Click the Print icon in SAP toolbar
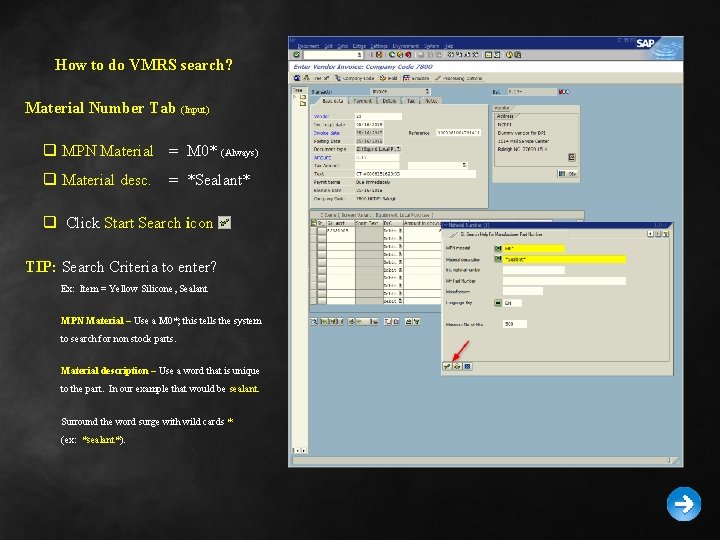720x540 pixels. 421,55
